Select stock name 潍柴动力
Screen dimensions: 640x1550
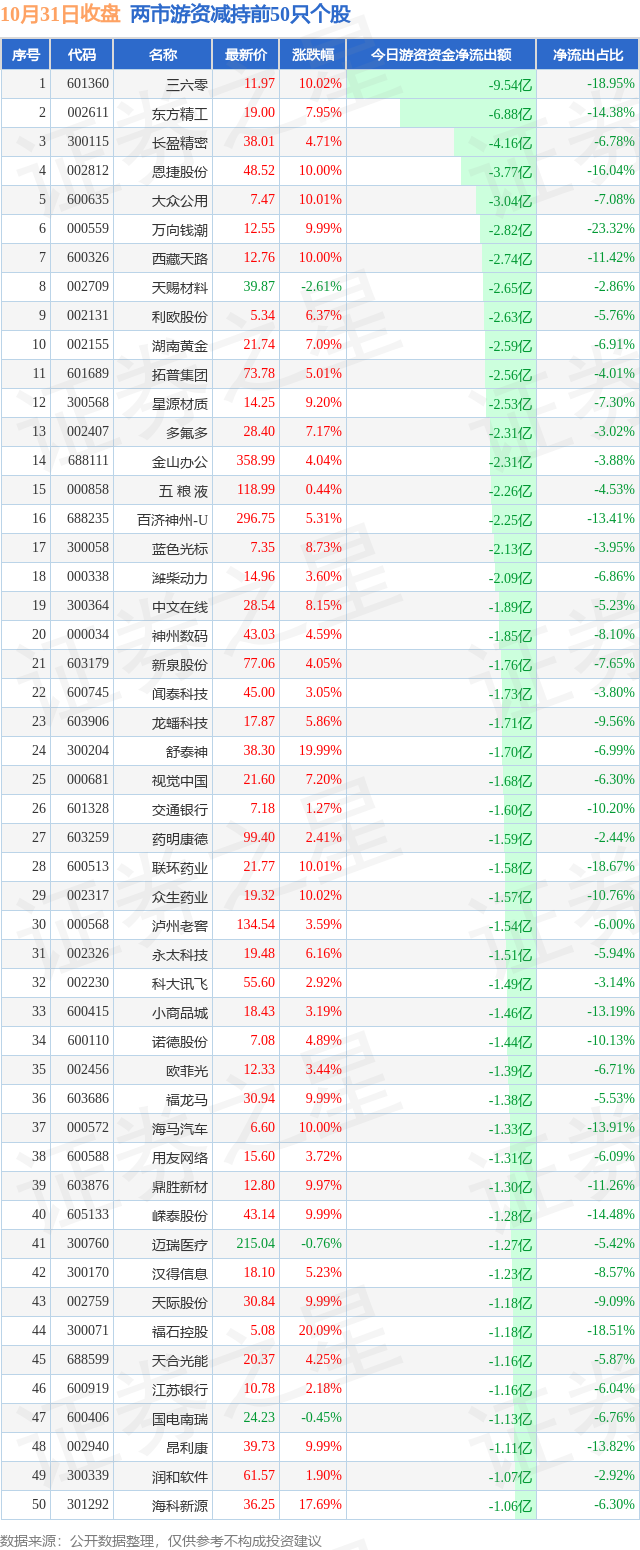(180, 577)
